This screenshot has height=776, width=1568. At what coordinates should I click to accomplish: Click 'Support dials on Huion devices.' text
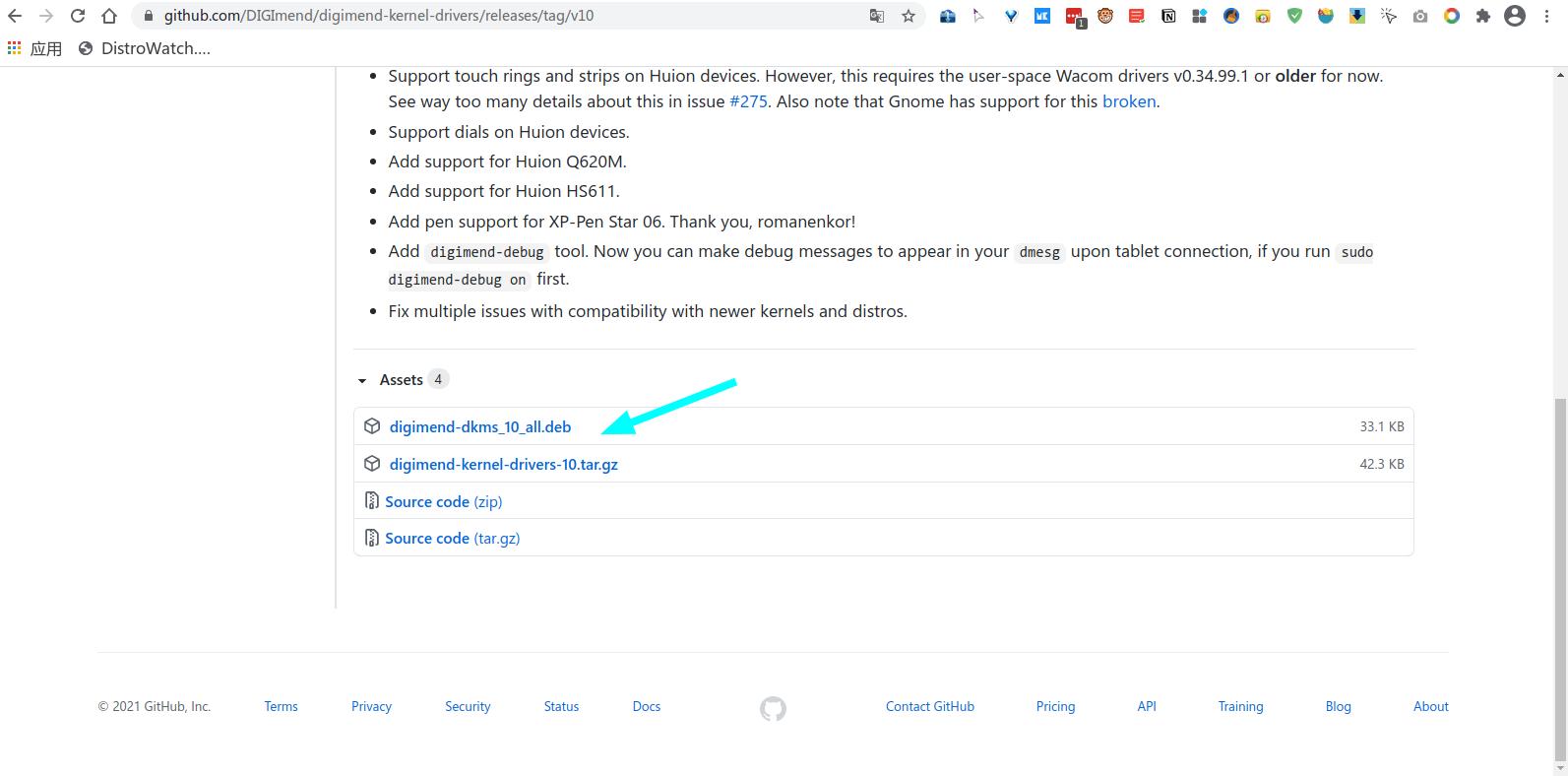(x=509, y=132)
